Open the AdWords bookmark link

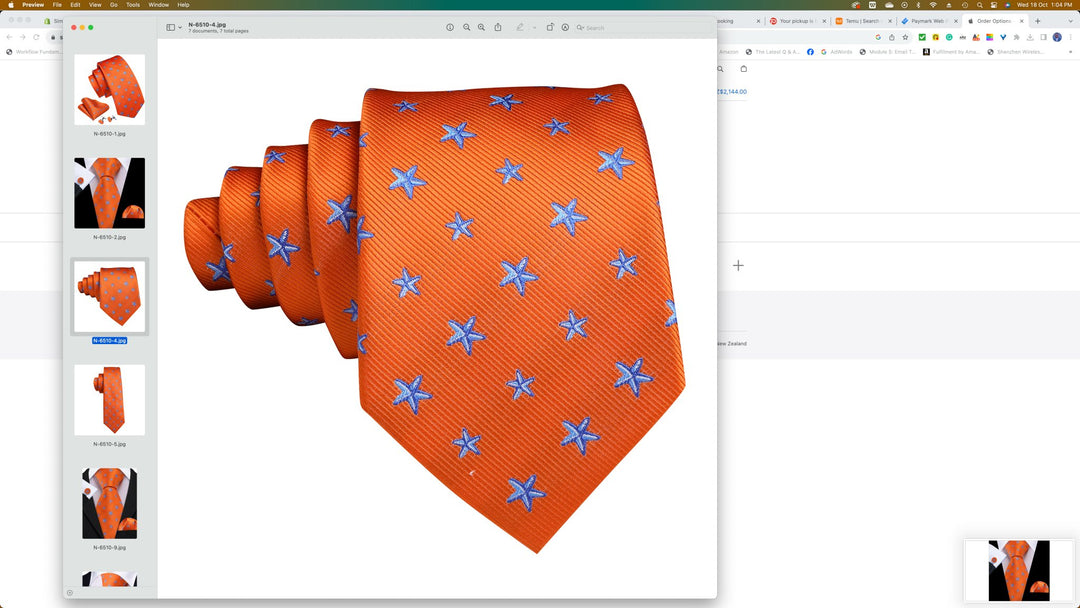click(x=839, y=52)
